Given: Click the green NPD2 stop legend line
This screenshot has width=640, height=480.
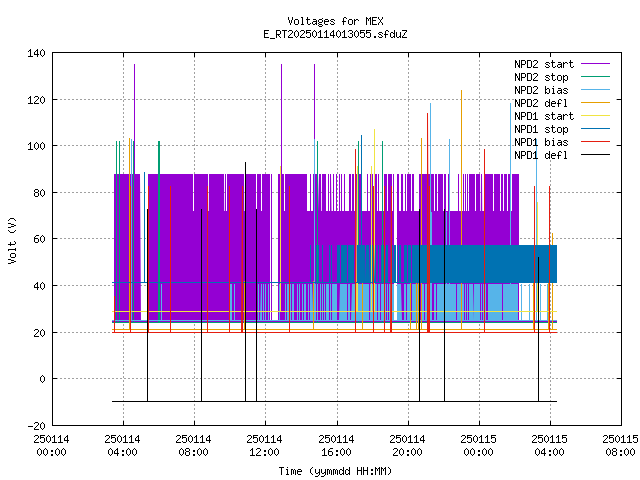Looking at the screenshot, I should point(595,77).
